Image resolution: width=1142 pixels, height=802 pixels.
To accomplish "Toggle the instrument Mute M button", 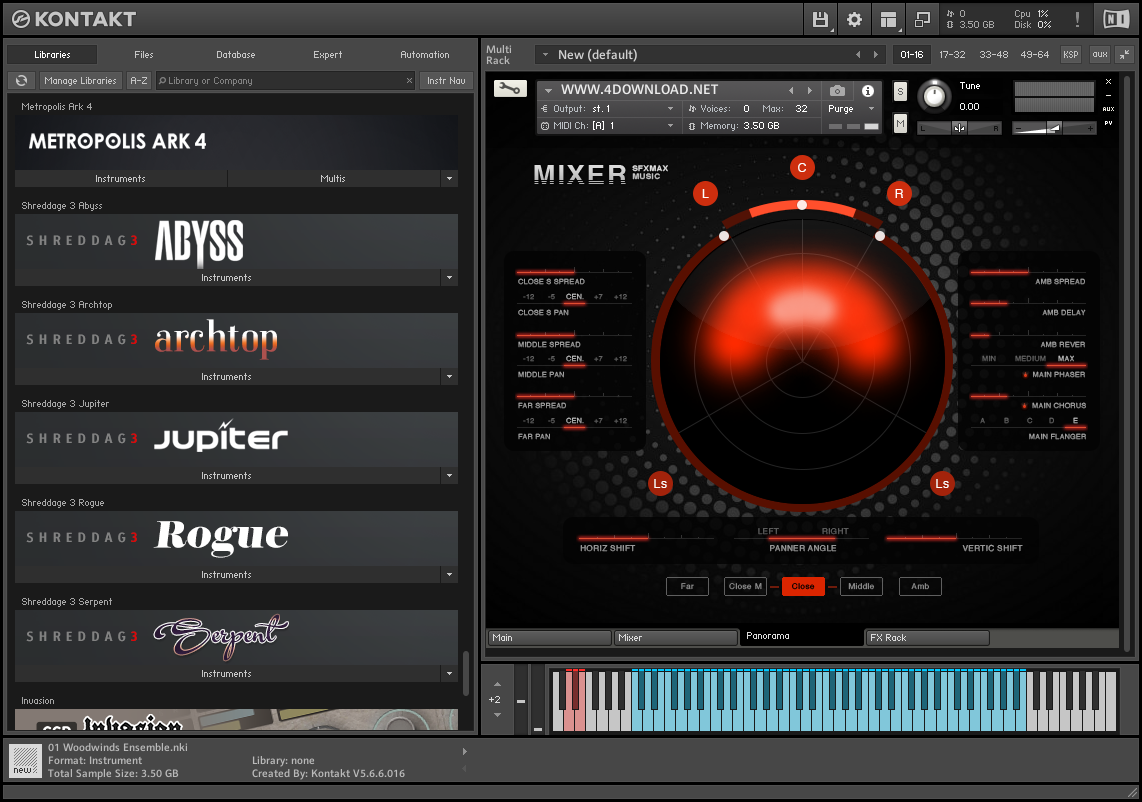I will pos(900,124).
